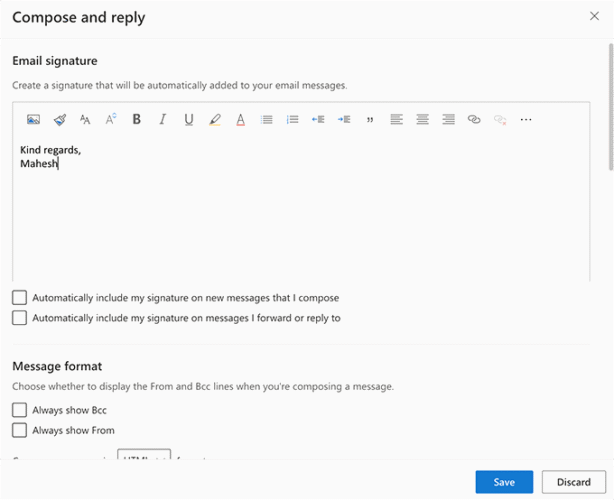Screen dimensions: 614x500
Task: Check the Always show From option
Action: tap(20, 430)
